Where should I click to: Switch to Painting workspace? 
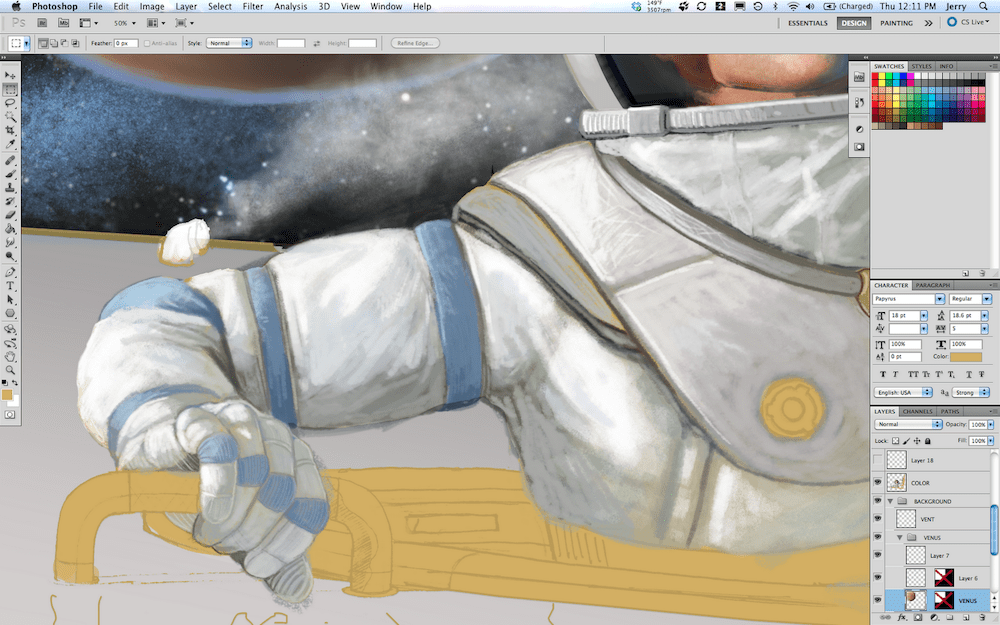coord(896,23)
